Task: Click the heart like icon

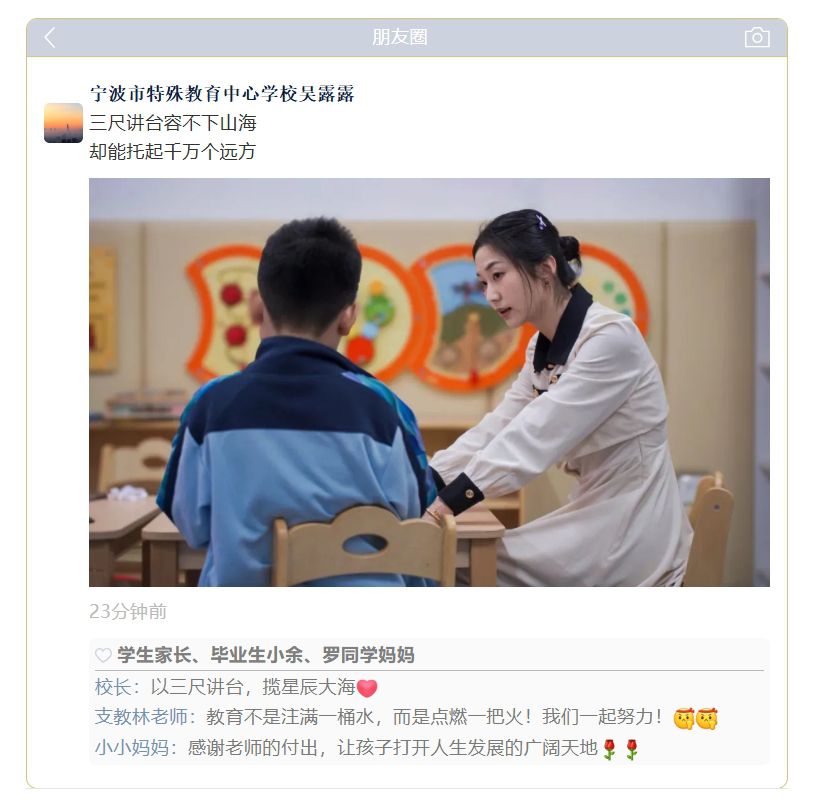Action: point(103,655)
